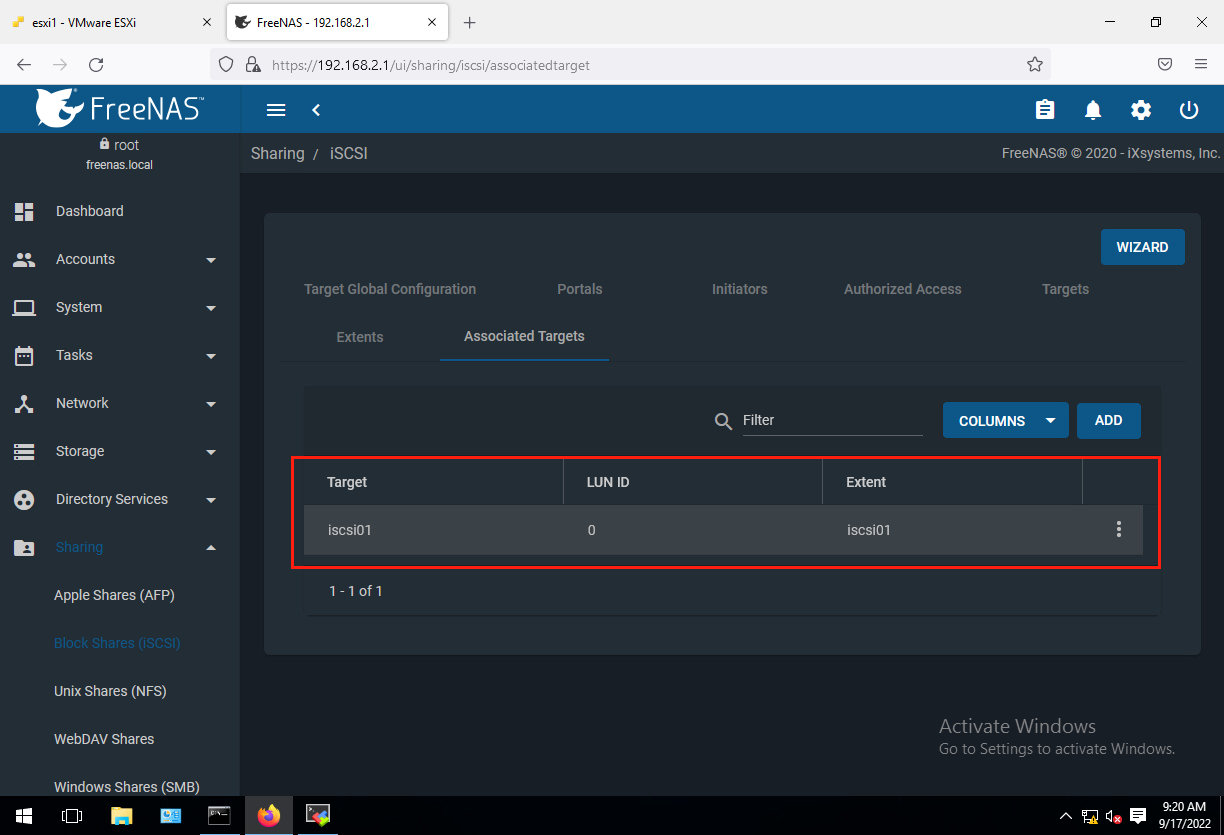Open the iscsi01 row options menu
1224x835 pixels.
pyautogui.click(x=1119, y=529)
